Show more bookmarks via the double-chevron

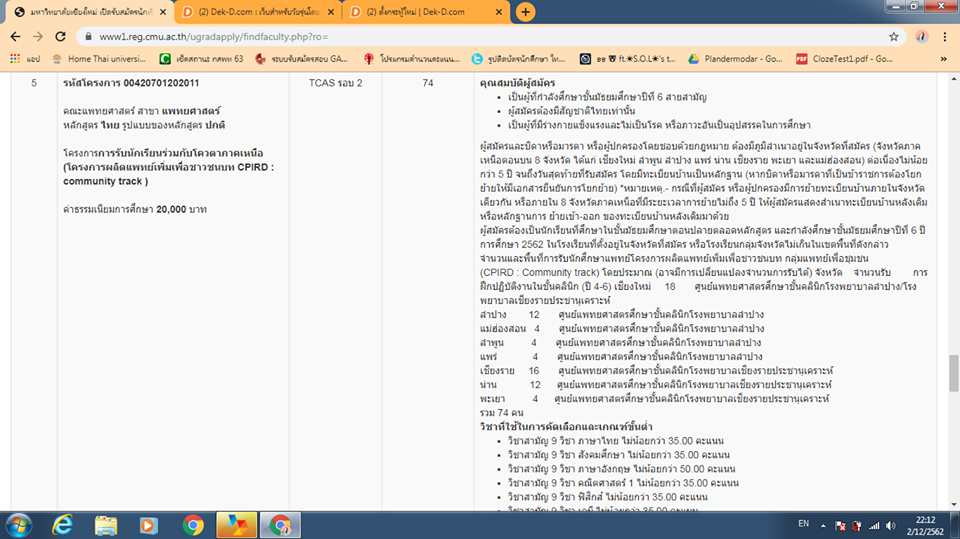coord(943,59)
